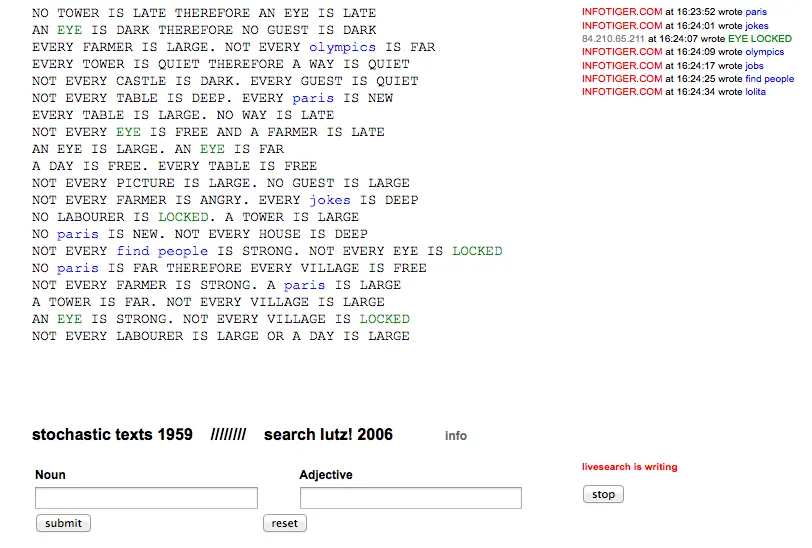Focus the Adjective input field
Viewport: 812px width, 548px height.
coord(410,498)
